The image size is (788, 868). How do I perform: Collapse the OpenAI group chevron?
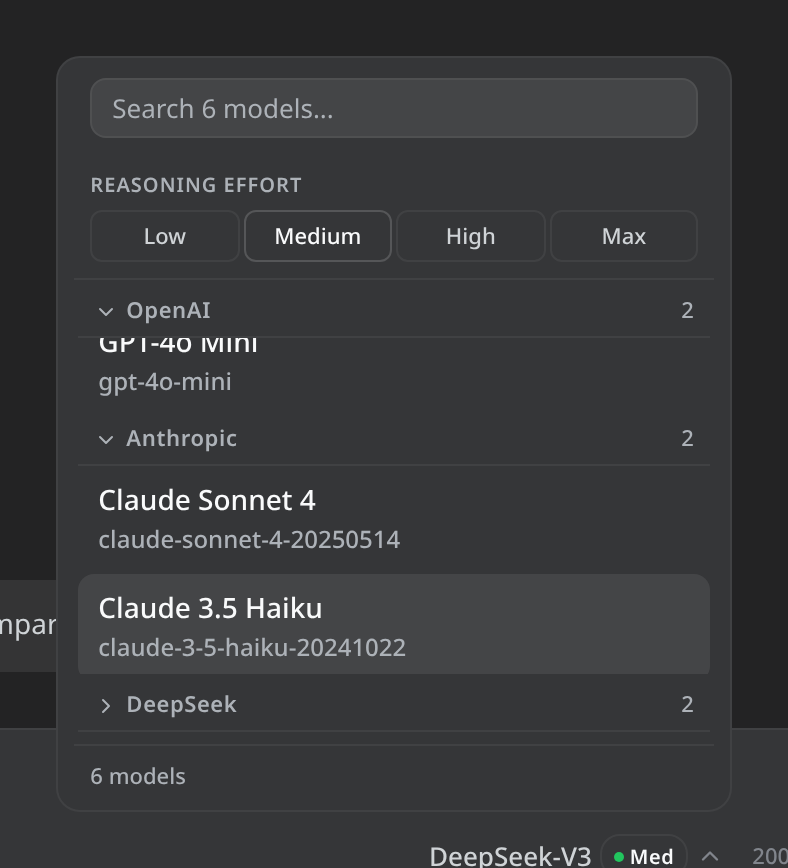[x=106, y=312]
